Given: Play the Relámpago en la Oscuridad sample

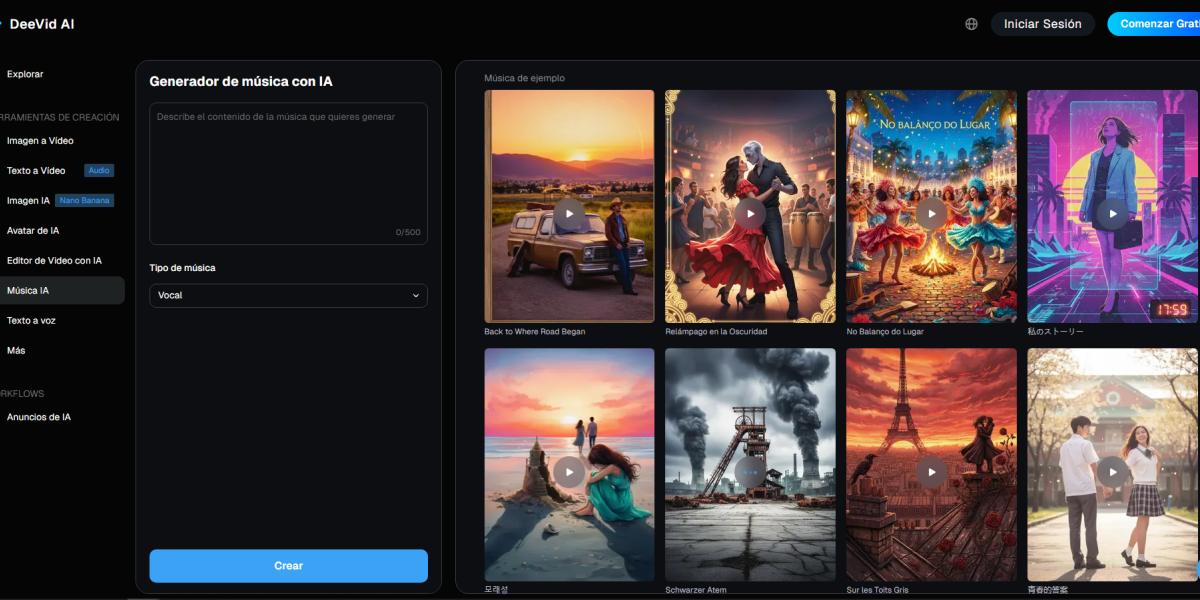Looking at the screenshot, I should (x=750, y=214).
